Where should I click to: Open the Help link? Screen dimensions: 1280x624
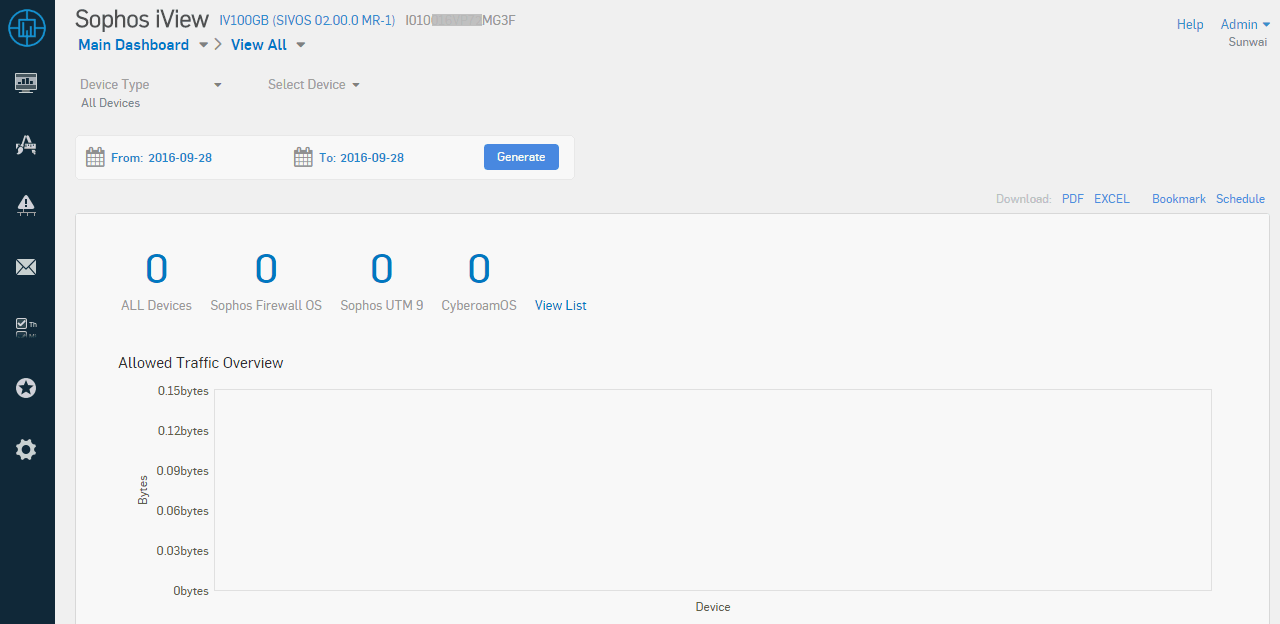(x=1190, y=25)
